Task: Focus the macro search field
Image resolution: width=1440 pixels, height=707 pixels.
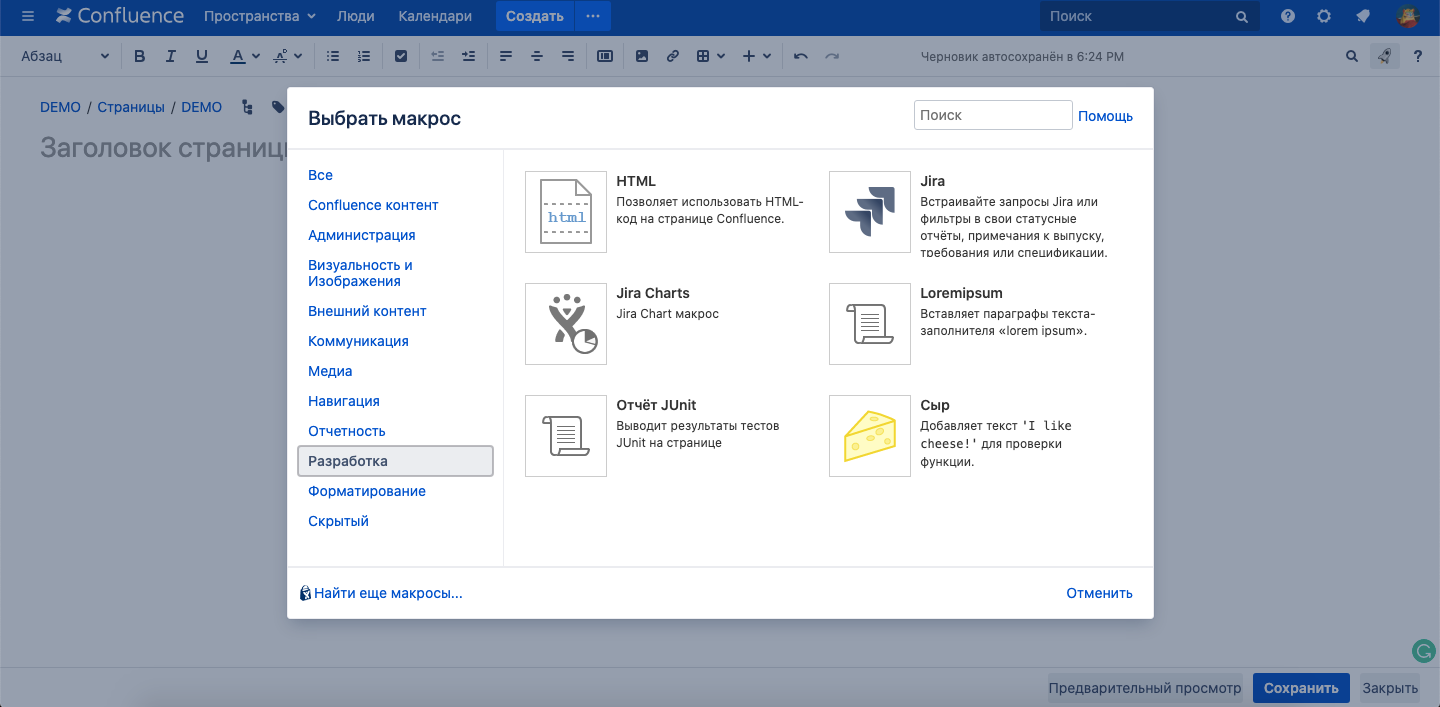Action: [993, 115]
